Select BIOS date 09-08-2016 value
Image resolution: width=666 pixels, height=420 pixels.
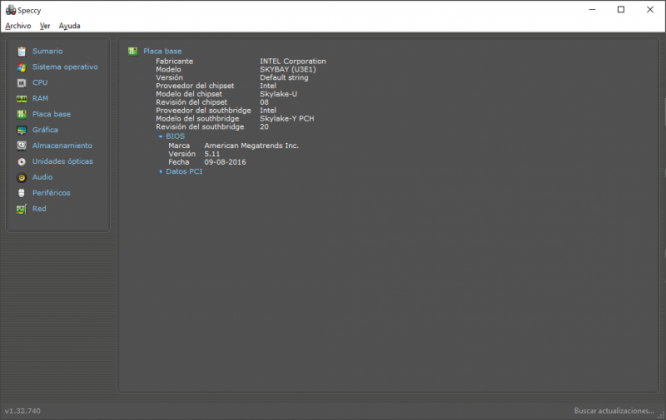pyautogui.click(x=225, y=162)
